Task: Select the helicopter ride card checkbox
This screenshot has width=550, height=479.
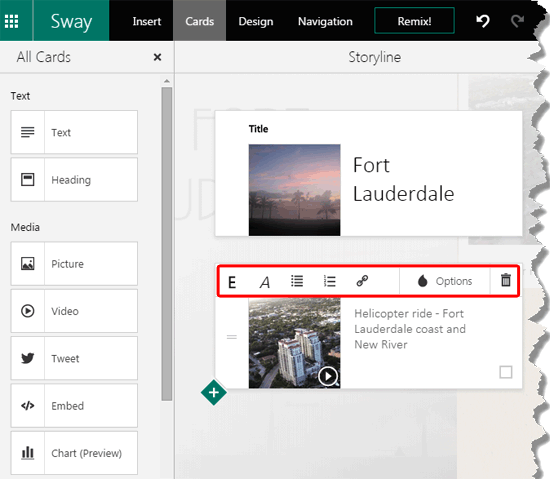Action: (505, 372)
